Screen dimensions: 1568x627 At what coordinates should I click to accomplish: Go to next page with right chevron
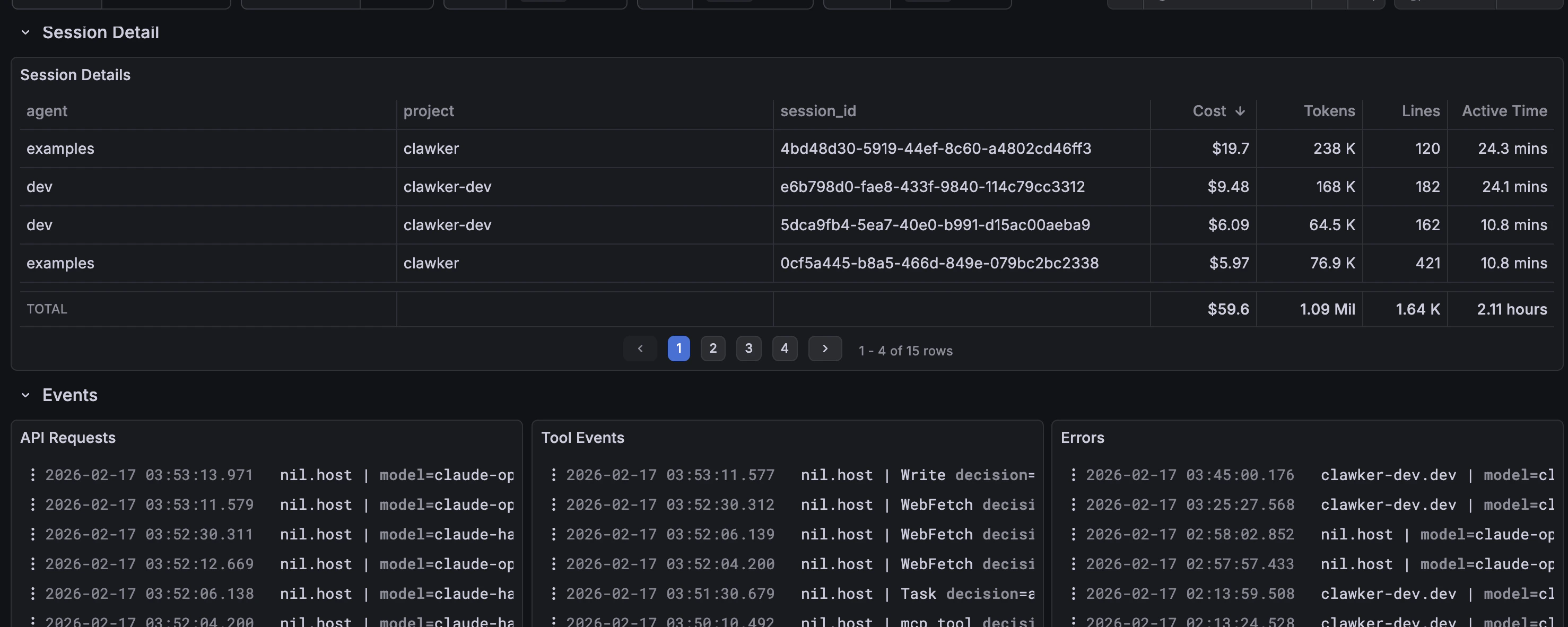coord(825,349)
